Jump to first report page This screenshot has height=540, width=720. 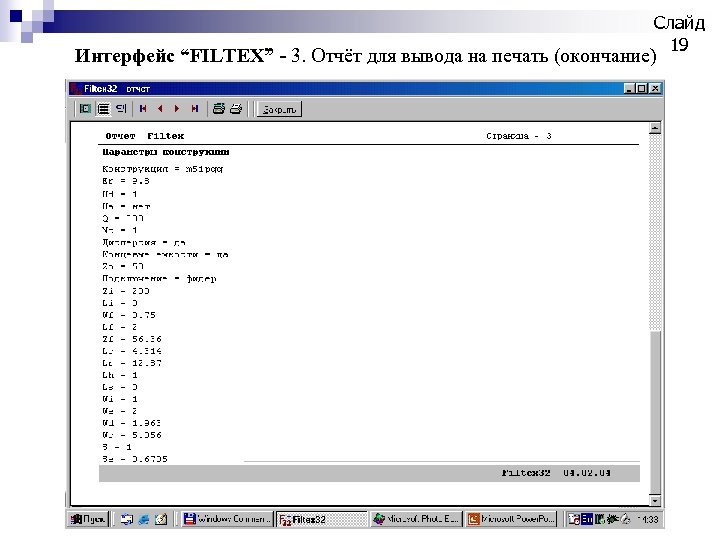(143, 109)
